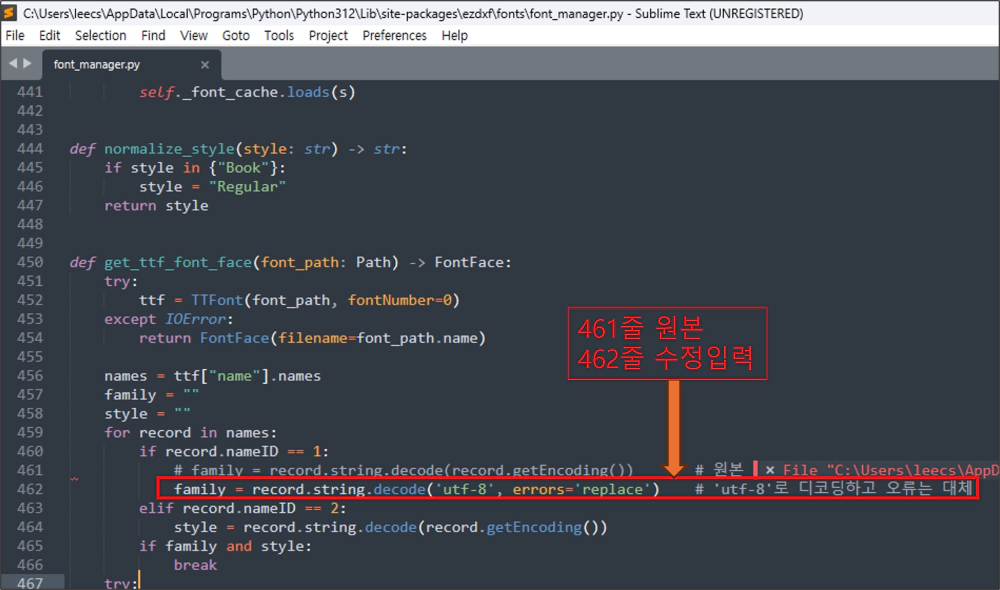Click 'break' on line 466

pos(196,565)
